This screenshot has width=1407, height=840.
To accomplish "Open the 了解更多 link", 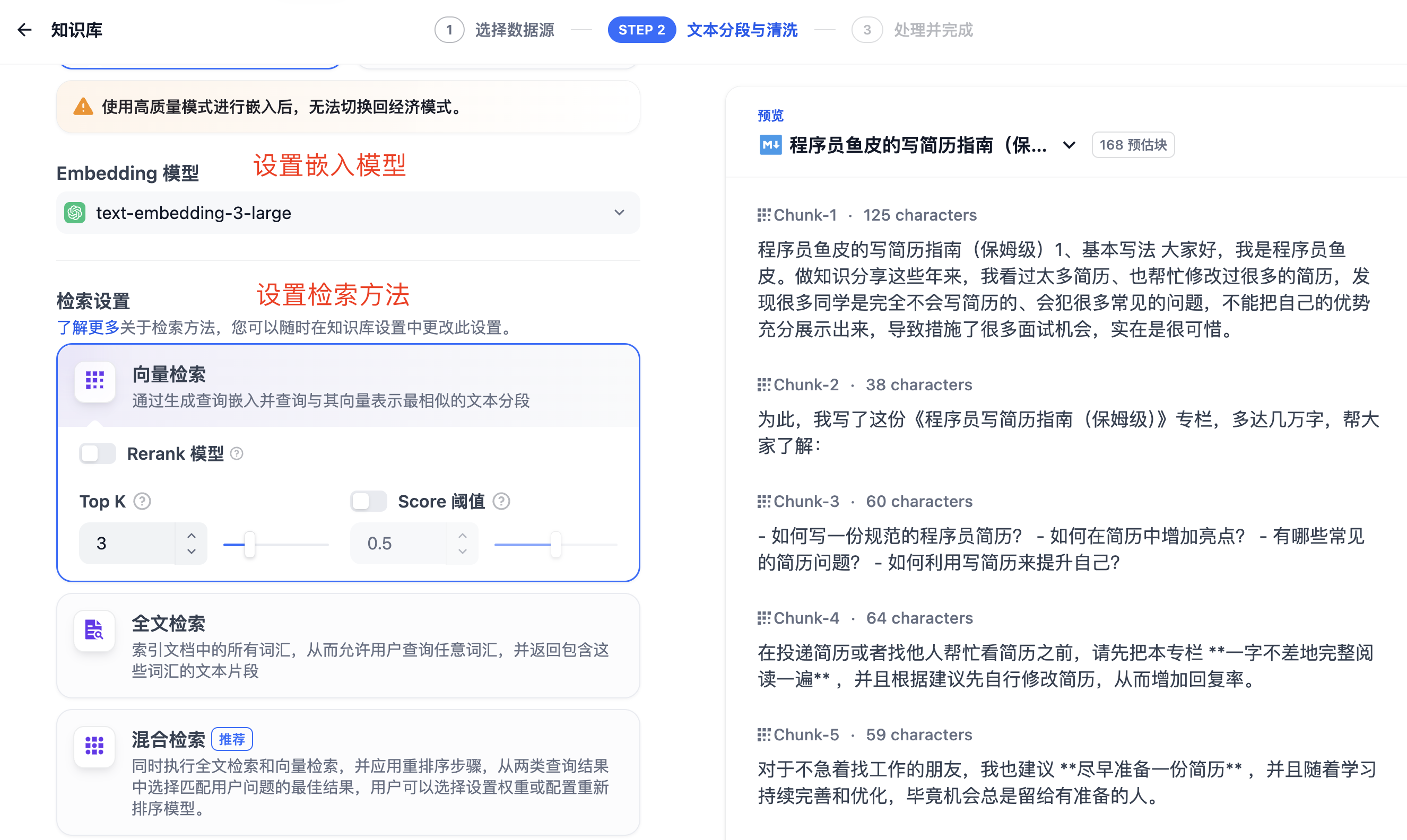I will coord(88,327).
